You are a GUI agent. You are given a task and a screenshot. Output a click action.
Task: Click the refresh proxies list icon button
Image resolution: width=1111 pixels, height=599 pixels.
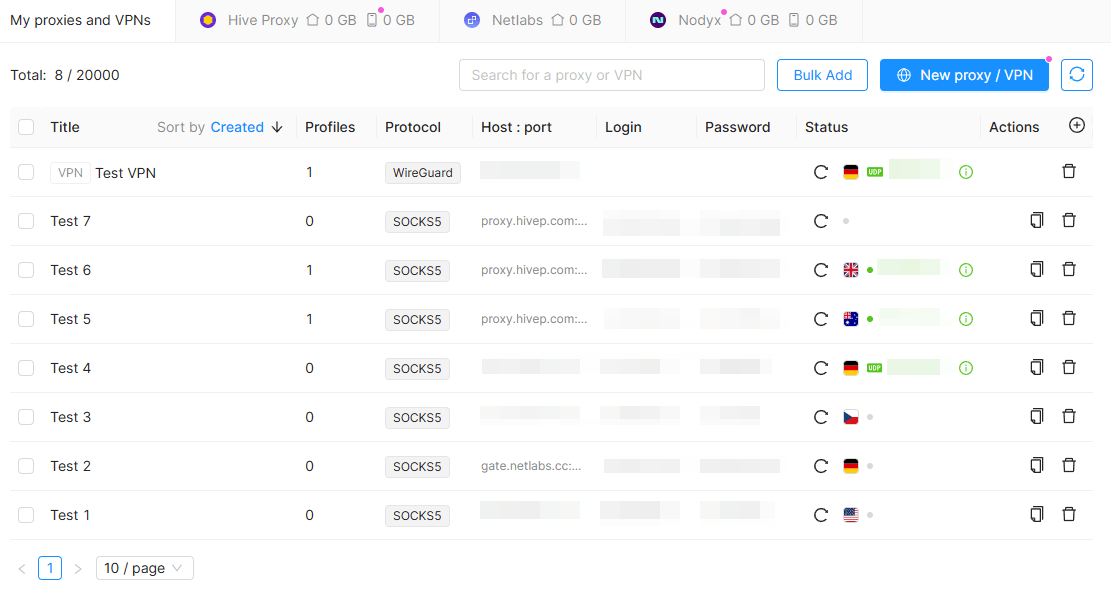pos(1076,75)
